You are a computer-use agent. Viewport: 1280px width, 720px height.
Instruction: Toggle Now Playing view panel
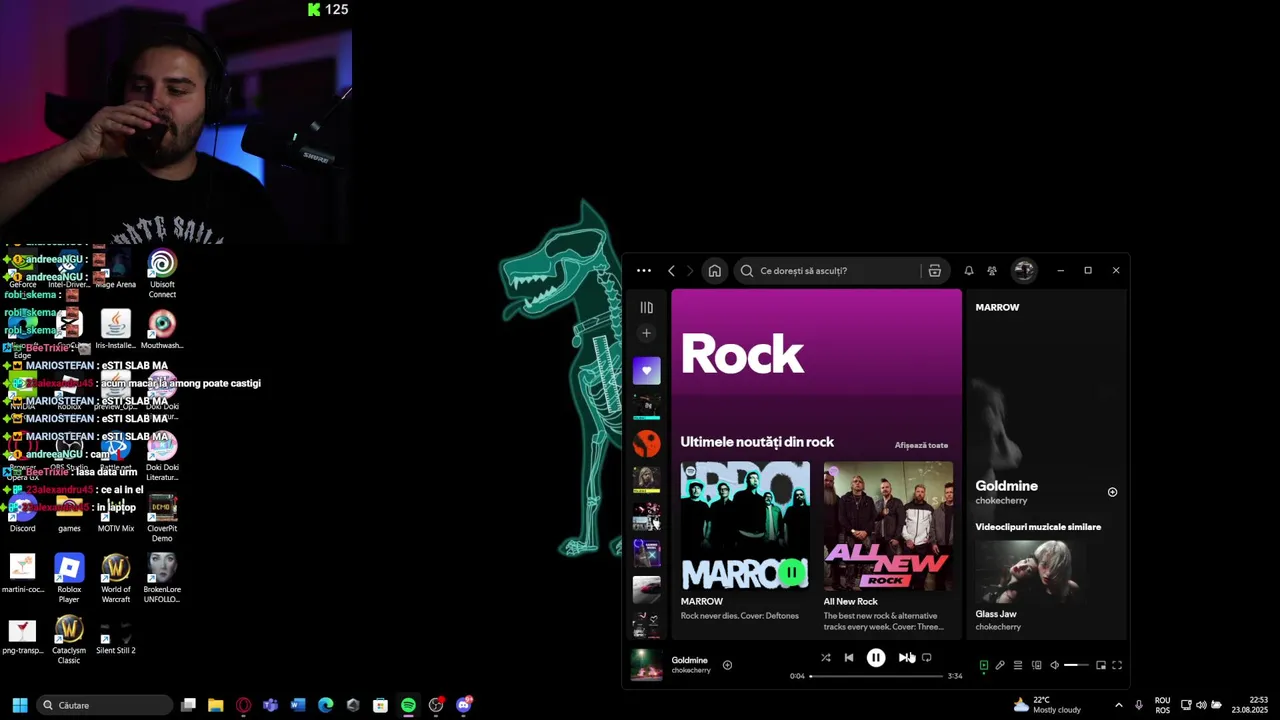(984, 665)
